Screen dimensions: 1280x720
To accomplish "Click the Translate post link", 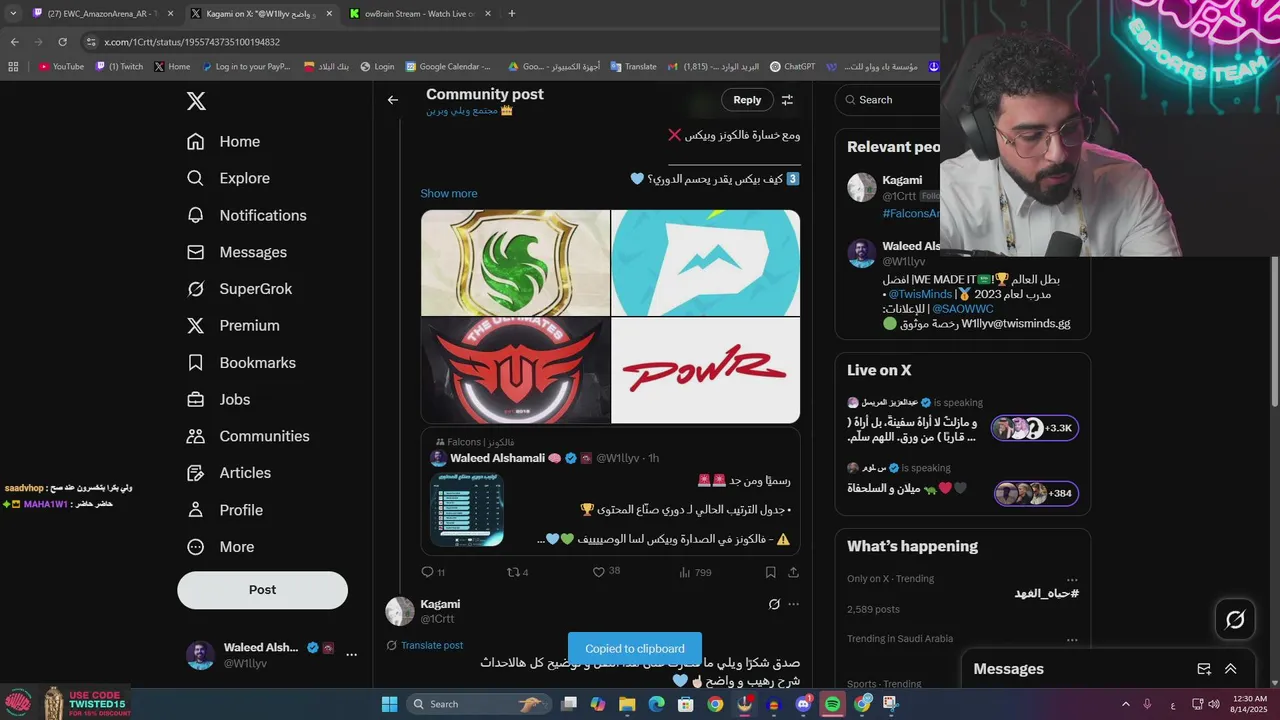I will (432, 646).
